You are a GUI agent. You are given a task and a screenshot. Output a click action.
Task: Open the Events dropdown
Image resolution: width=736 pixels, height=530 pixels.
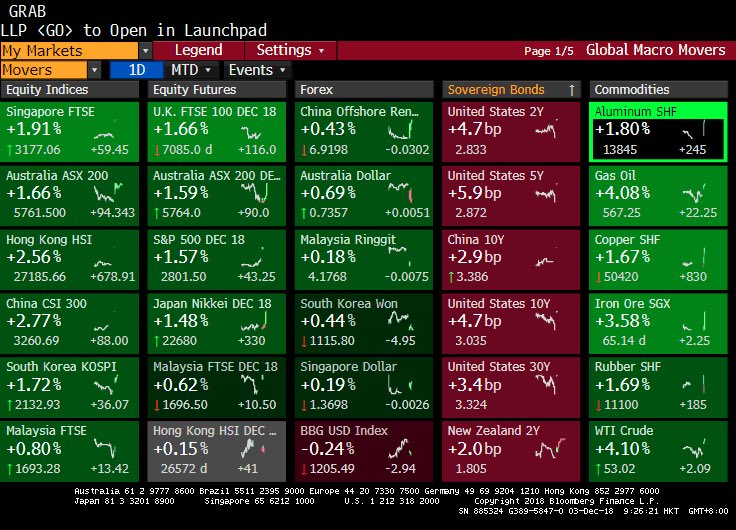[257, 70]
